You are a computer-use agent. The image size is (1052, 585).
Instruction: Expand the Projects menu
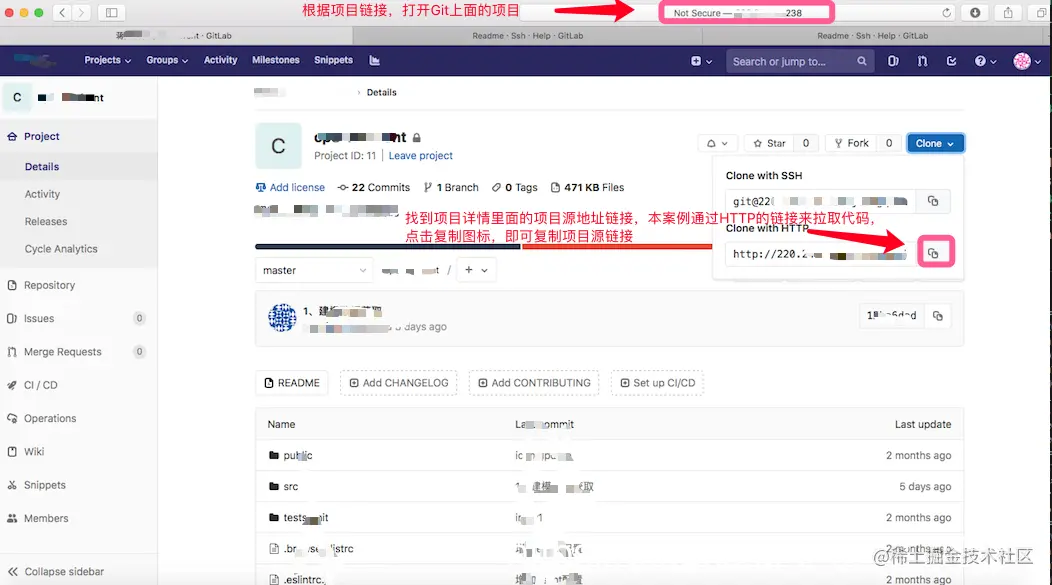point(107,60)
